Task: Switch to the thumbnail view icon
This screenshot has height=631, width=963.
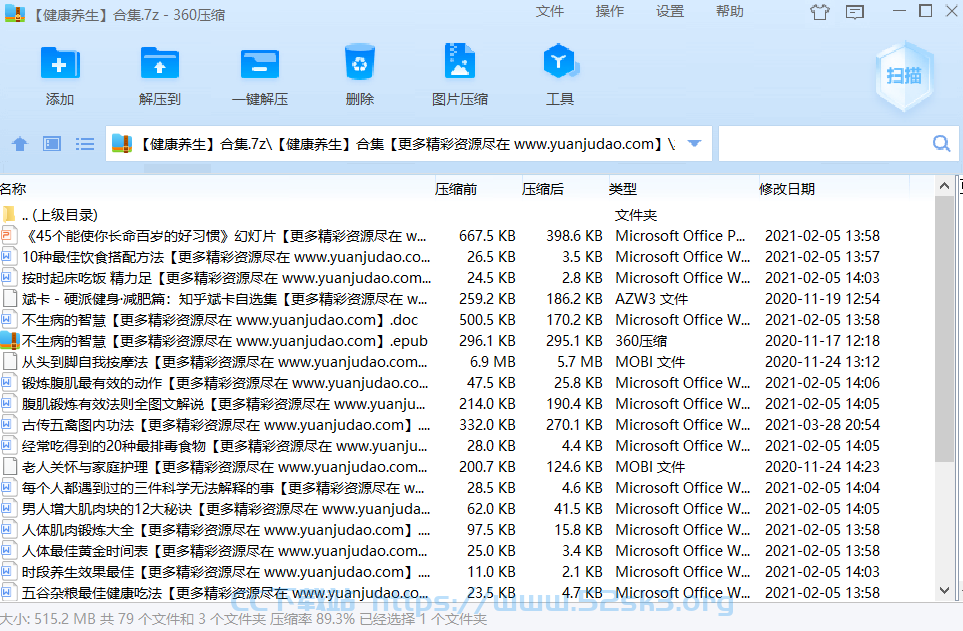Action: (x=52, y=144)
